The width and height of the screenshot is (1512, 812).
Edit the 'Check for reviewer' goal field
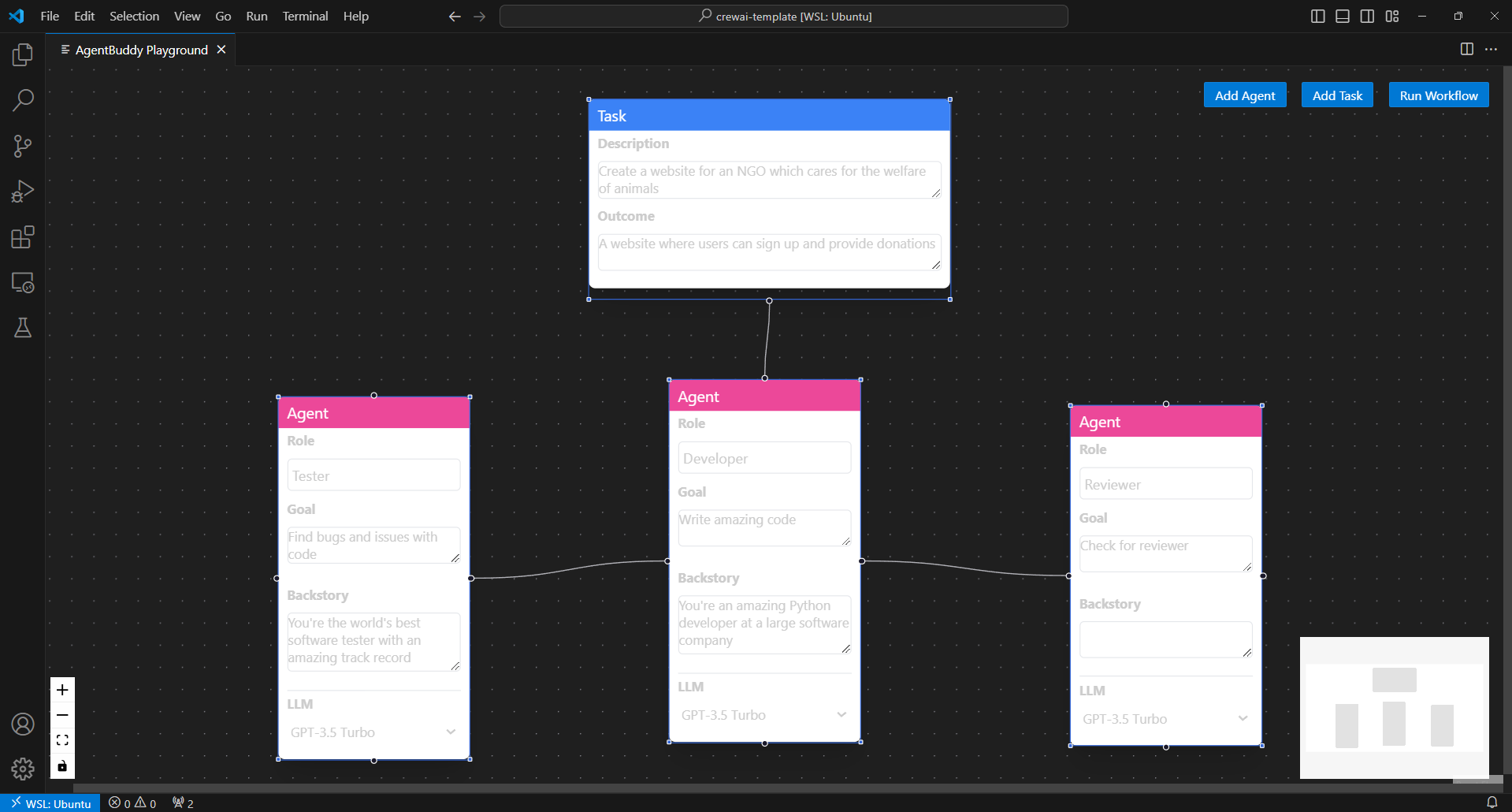tap(1165, 554)
